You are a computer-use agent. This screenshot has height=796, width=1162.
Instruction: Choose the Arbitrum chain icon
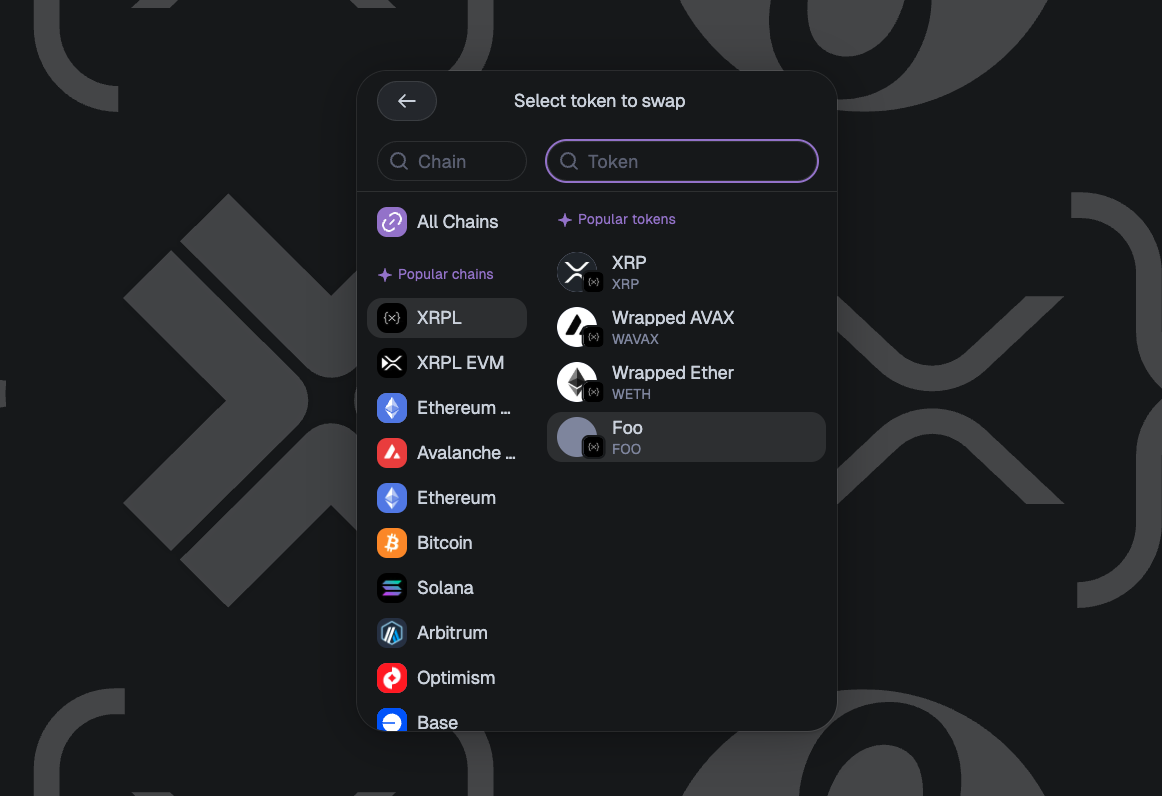[392, 633]
